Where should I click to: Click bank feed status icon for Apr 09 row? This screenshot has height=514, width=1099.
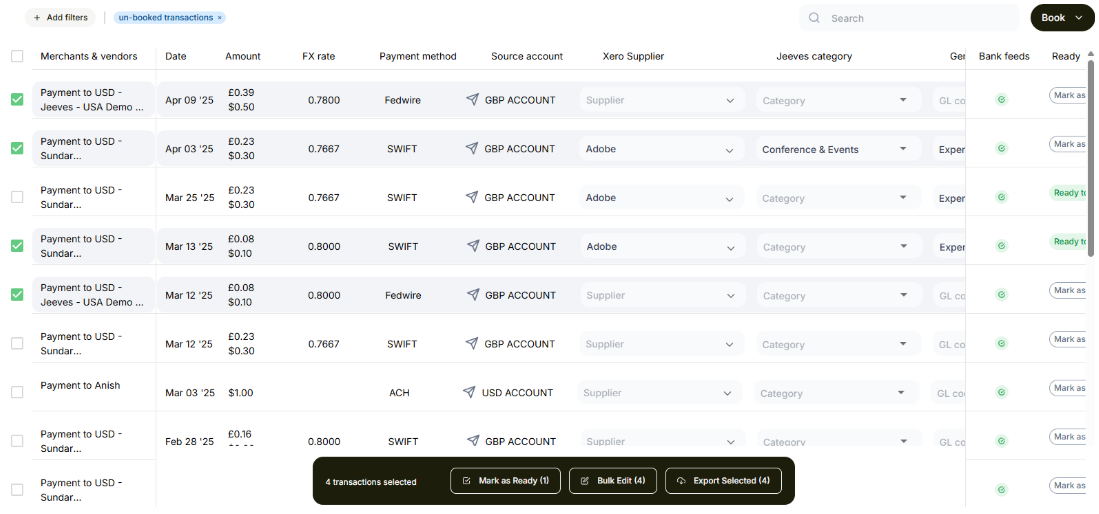coord(1001,100)
